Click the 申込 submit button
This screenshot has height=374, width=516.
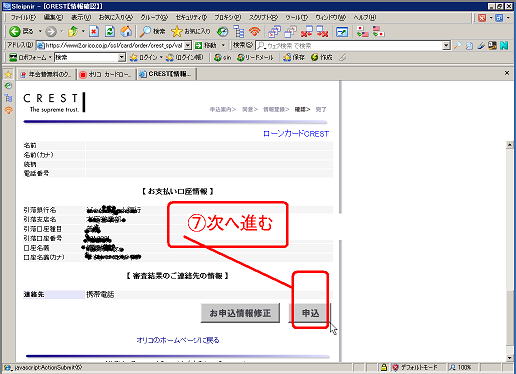click(x=310, y=313)
